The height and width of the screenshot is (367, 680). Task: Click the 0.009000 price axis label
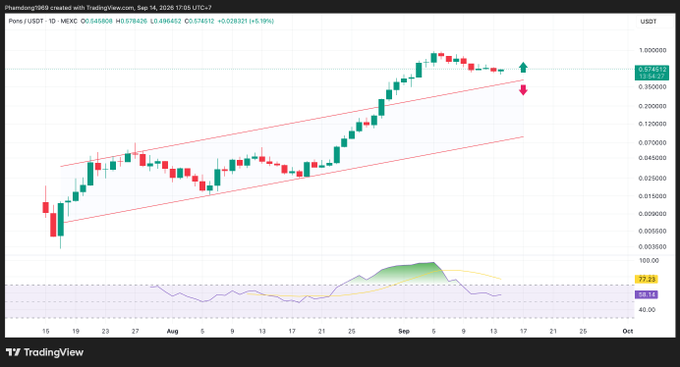(652, 213)
